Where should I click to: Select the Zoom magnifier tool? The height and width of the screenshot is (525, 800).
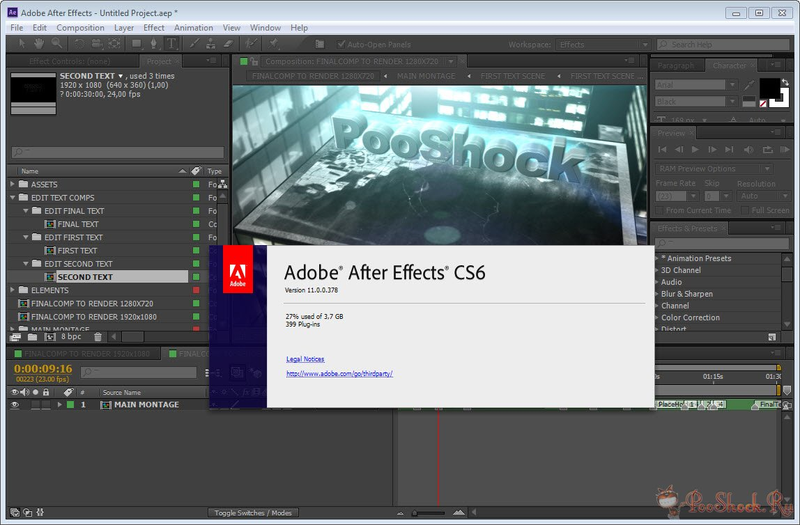click(57, 44)
